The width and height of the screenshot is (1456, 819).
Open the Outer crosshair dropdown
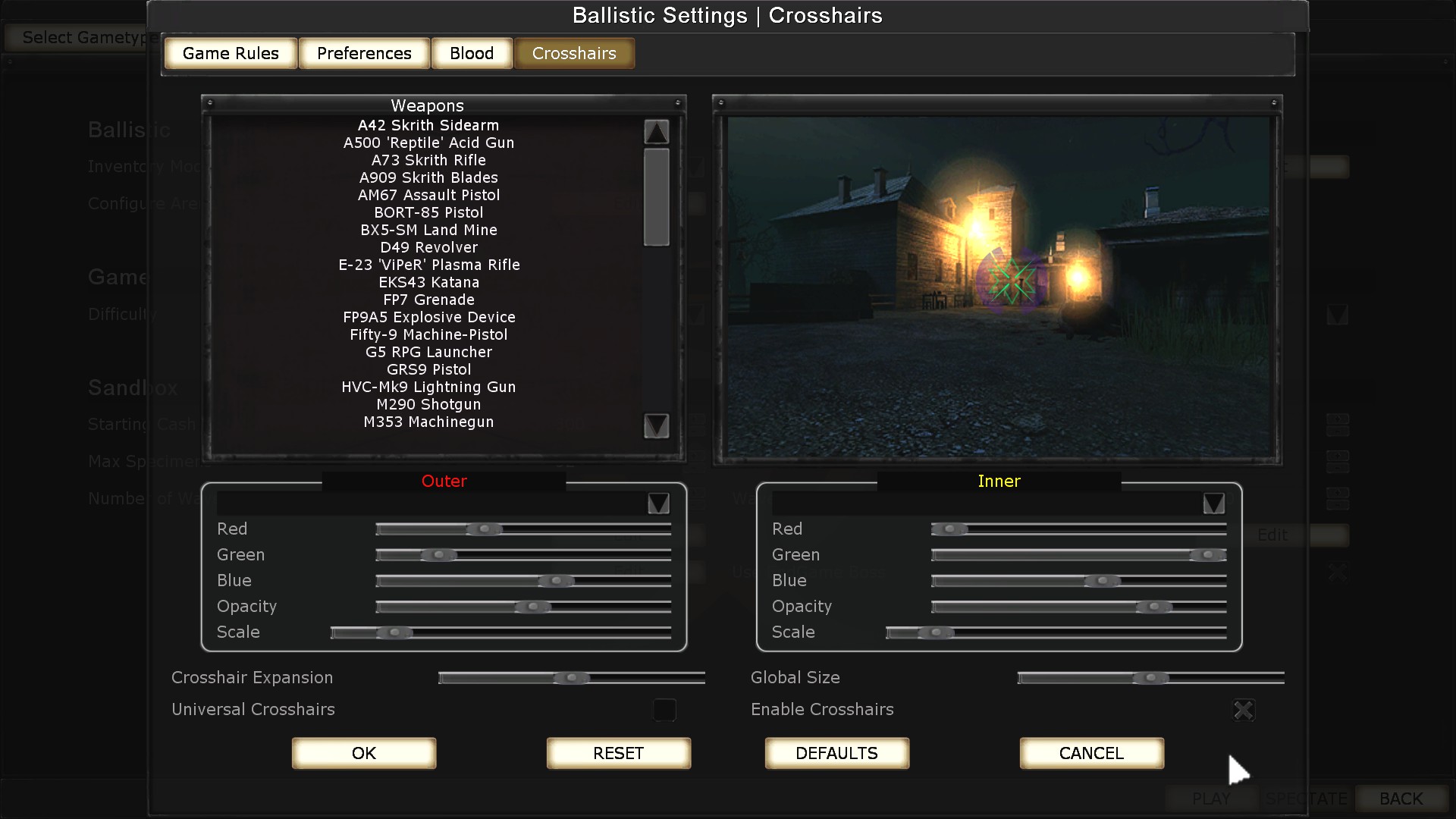pyautogui.click(x=658, y=504)
